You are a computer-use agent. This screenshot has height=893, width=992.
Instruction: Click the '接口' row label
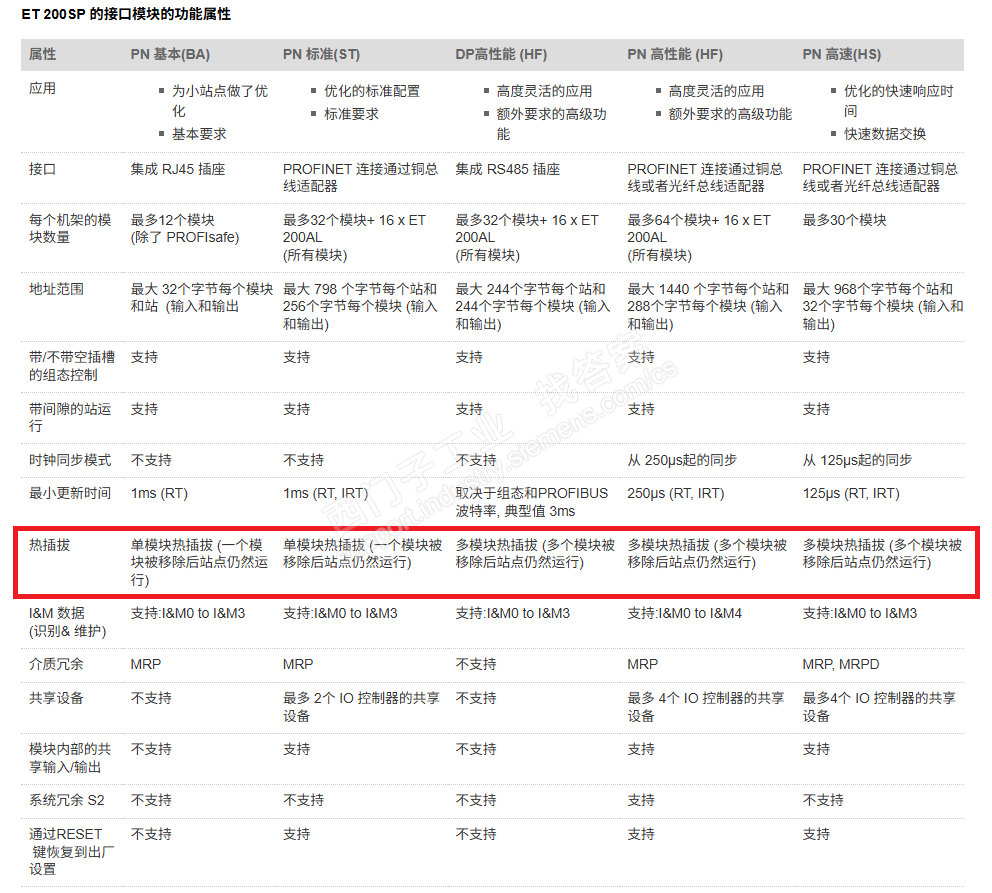pyautogui.click(x=42, y=169)
